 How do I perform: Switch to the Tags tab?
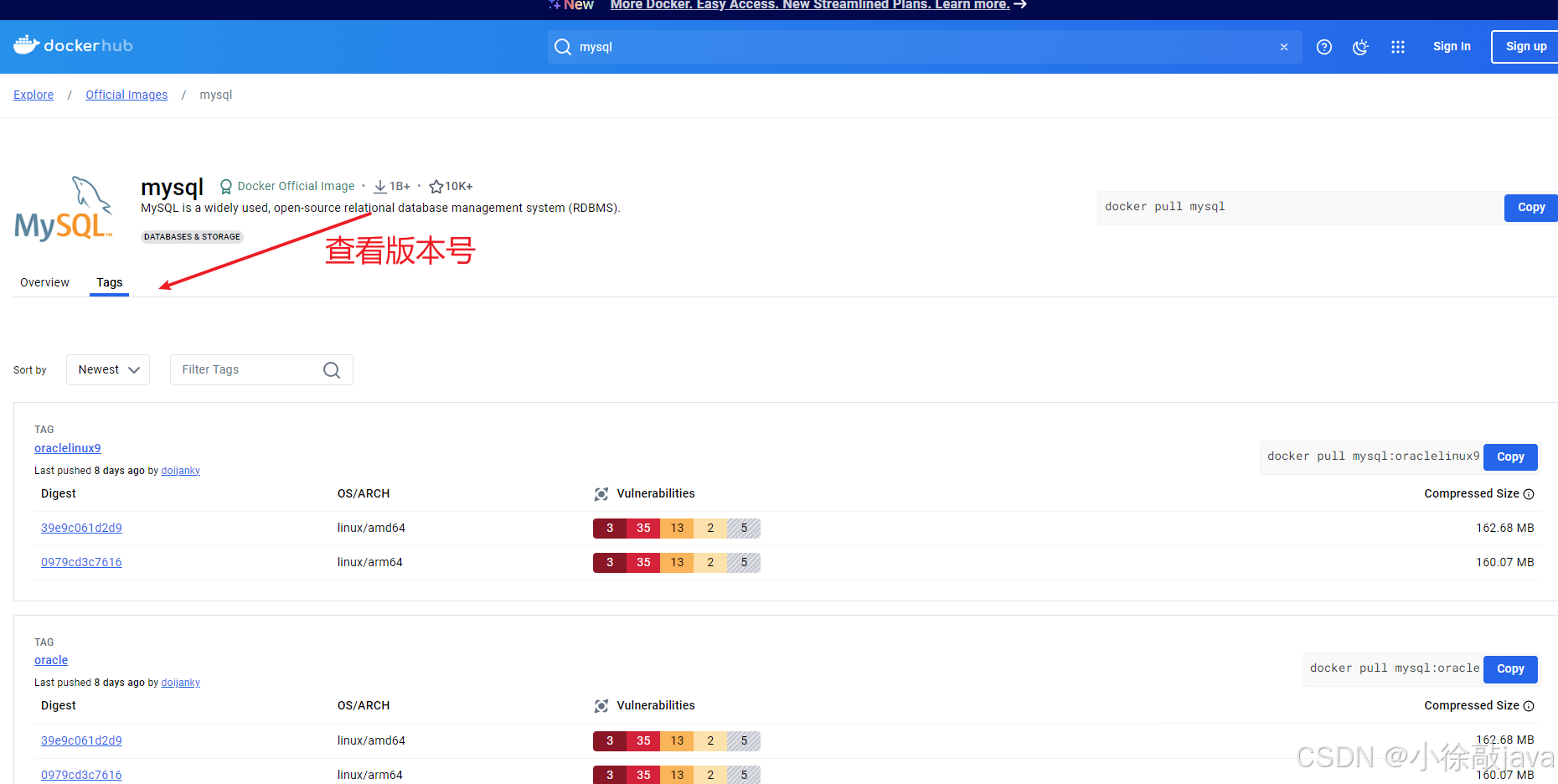tap(109, 282)
